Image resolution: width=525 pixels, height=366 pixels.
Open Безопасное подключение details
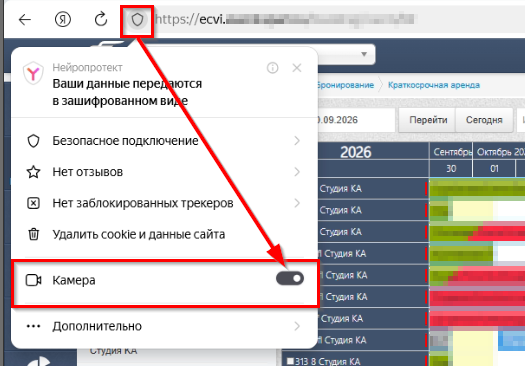164,141
